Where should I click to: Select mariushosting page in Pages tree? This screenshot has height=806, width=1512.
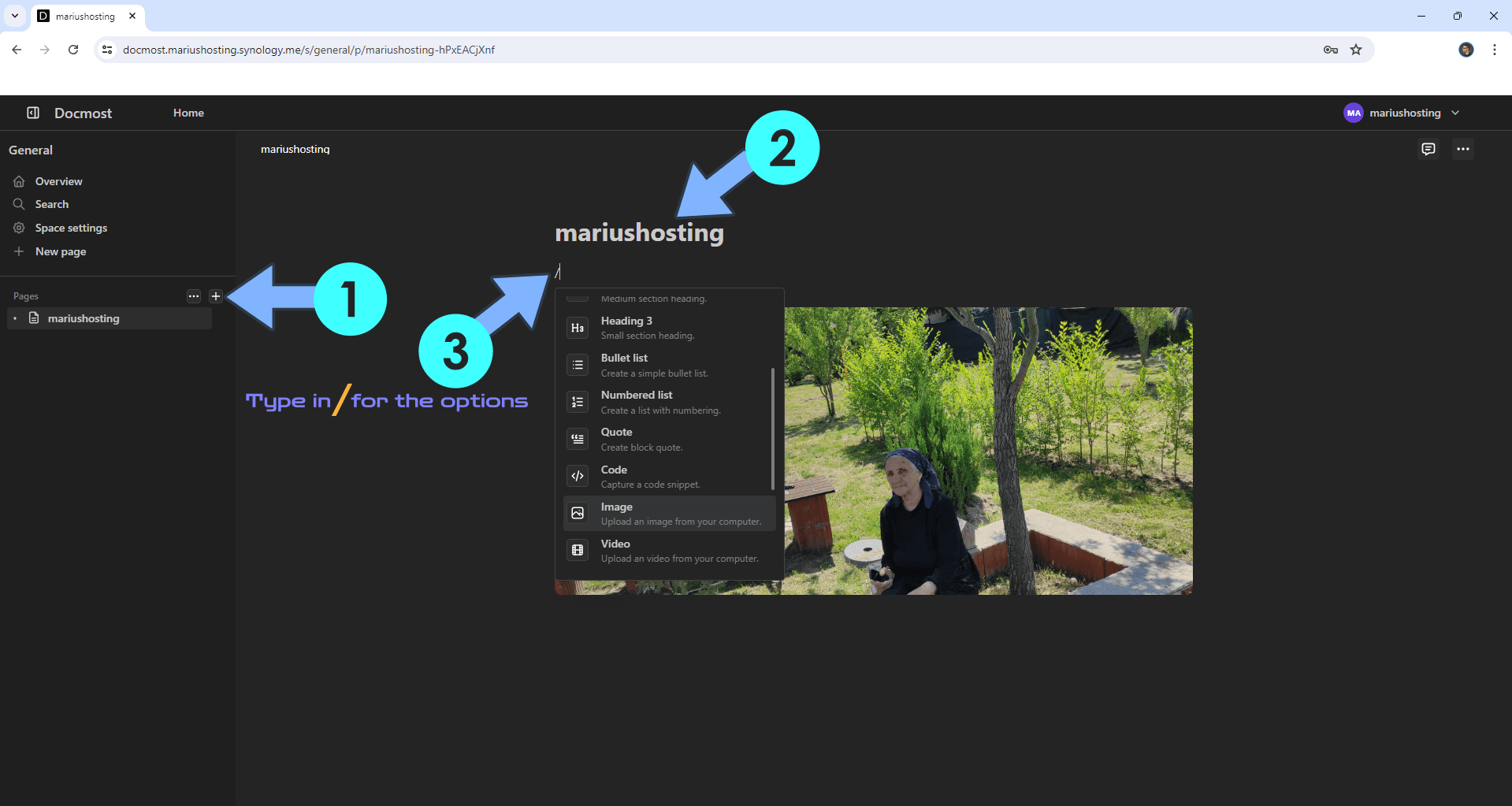110,318
